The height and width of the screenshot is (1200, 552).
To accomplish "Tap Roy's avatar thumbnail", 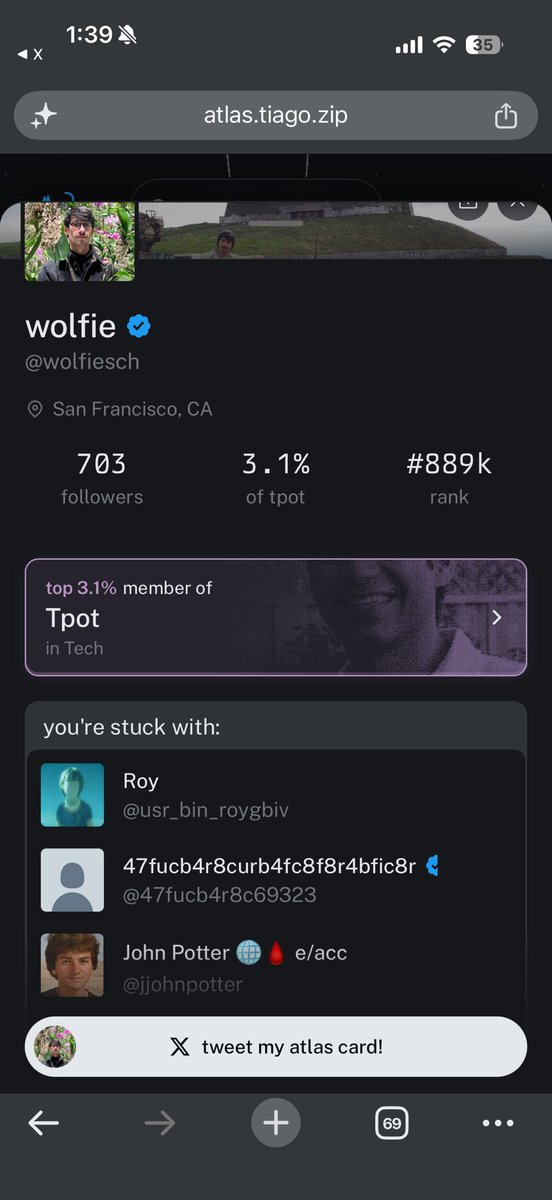I will 72,795.
